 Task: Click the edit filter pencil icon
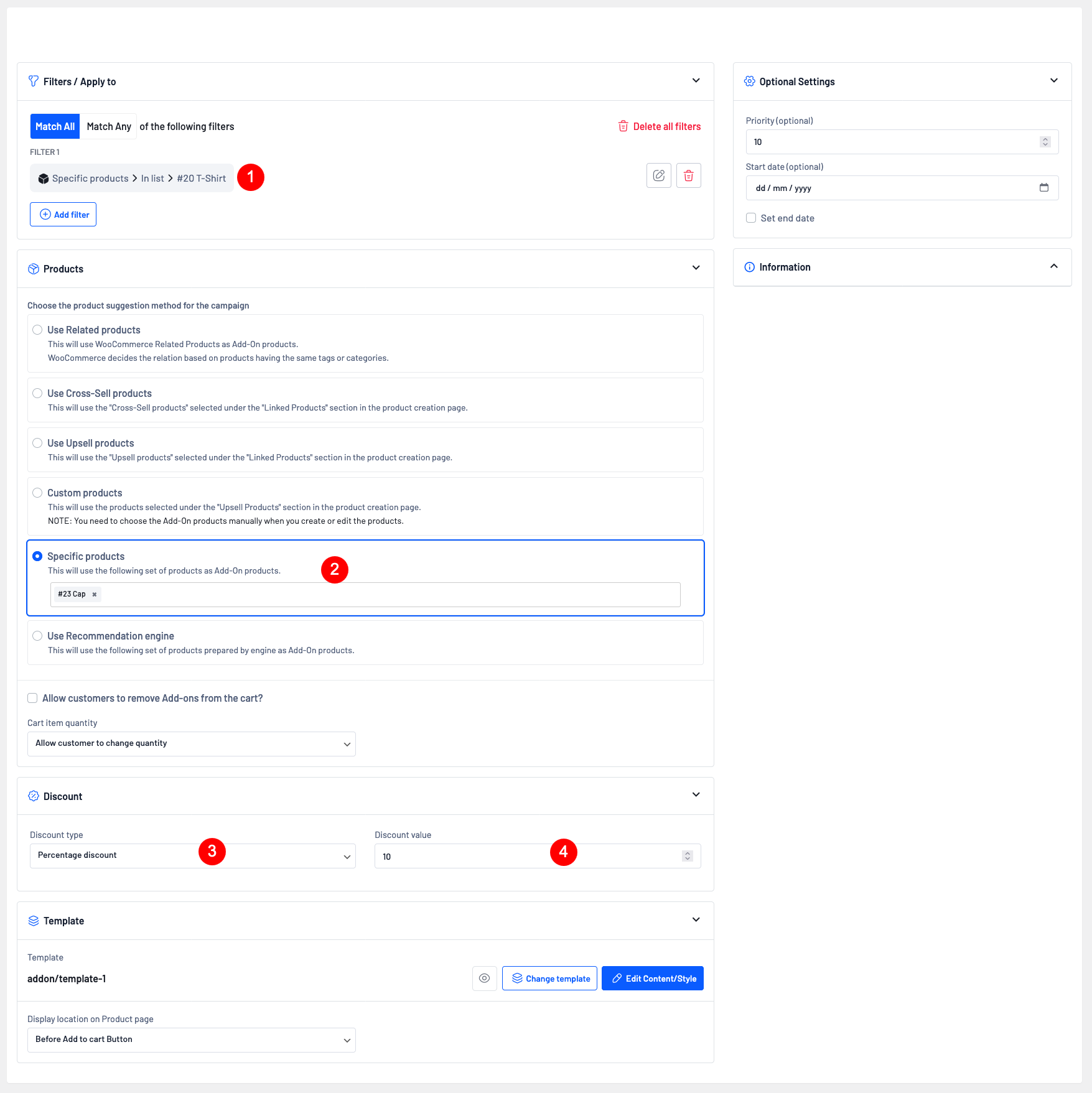click(658, 176)
